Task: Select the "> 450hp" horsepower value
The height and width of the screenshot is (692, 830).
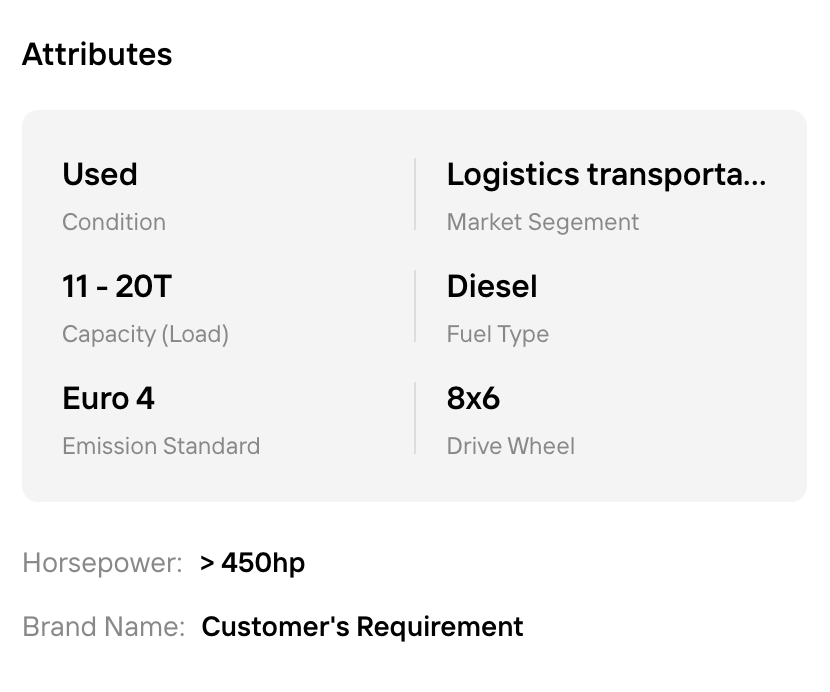Action: coord(252,563)
